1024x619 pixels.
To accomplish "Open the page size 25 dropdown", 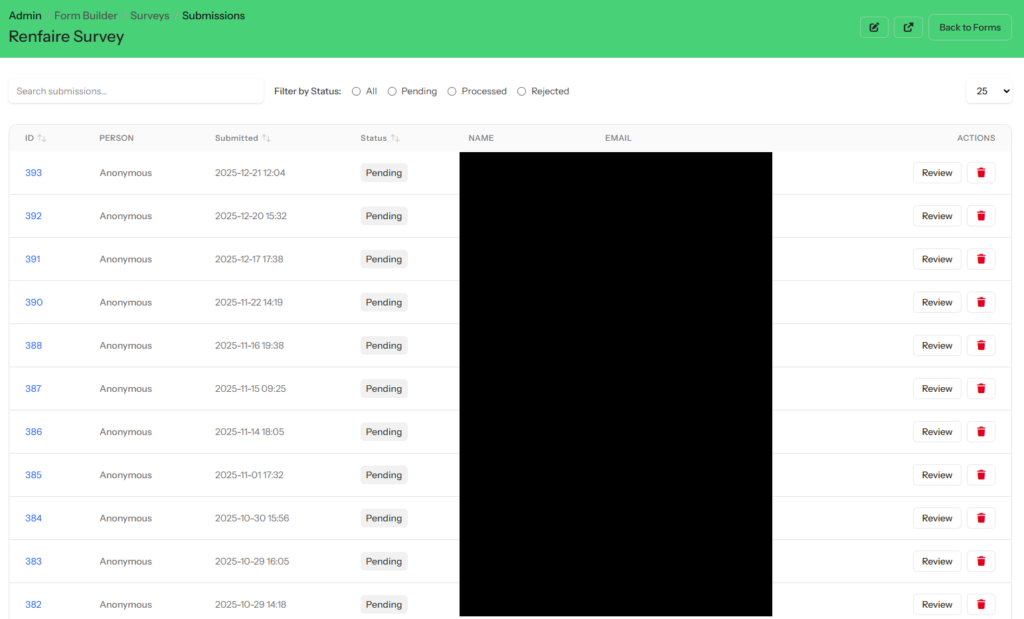I will (988, 91).
